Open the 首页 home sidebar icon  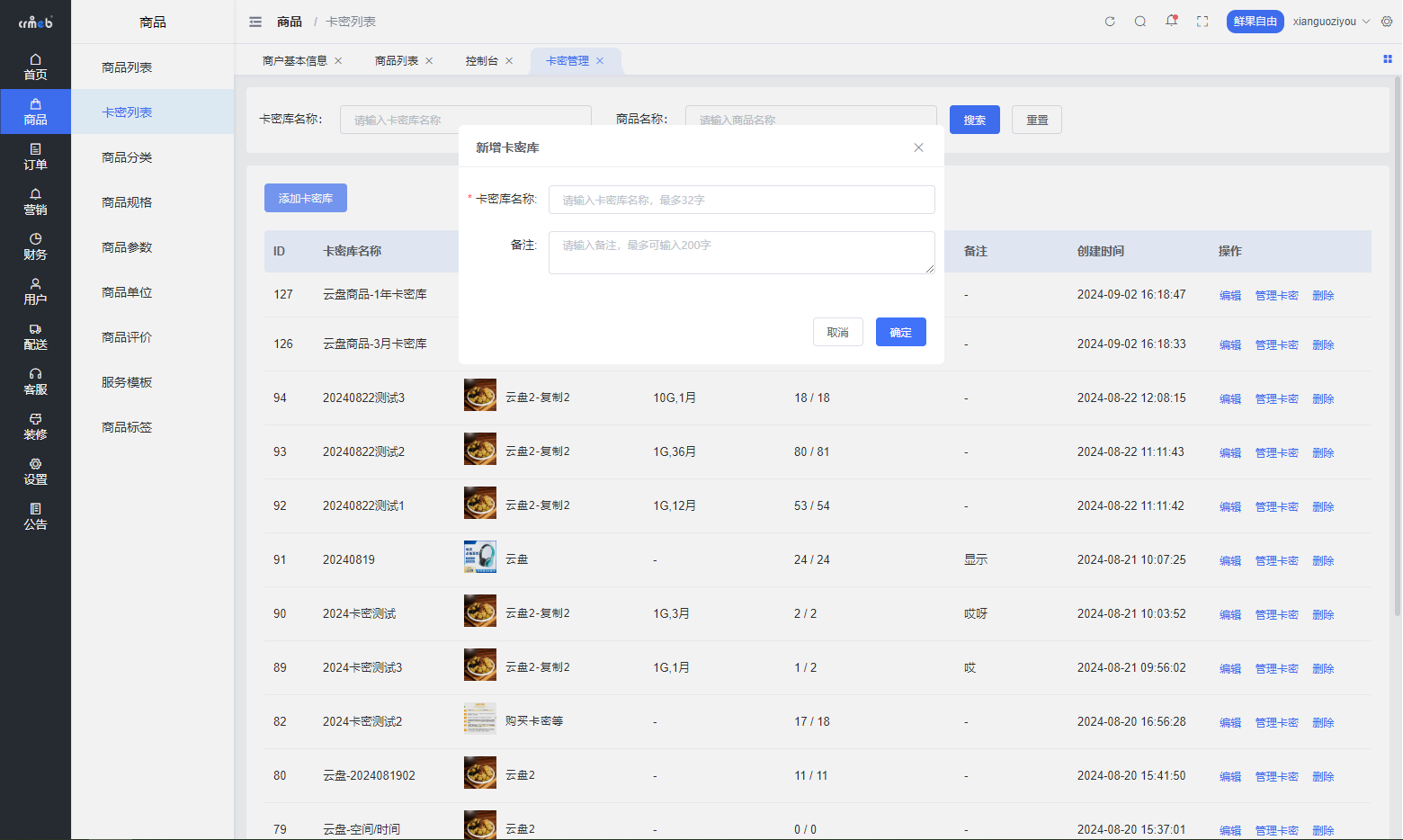tap(35, 67)
